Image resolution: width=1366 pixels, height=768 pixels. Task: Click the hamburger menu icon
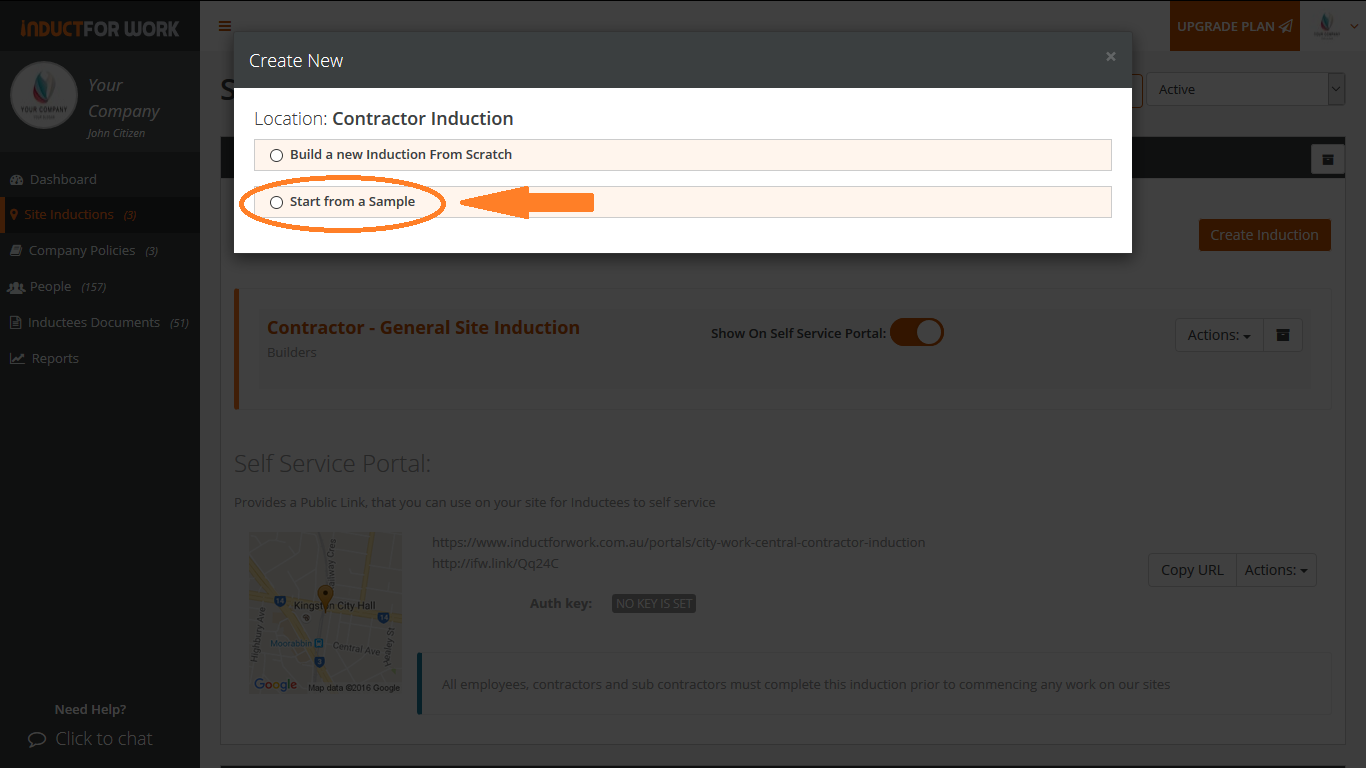pyautogui.click(x=224, y=26)
